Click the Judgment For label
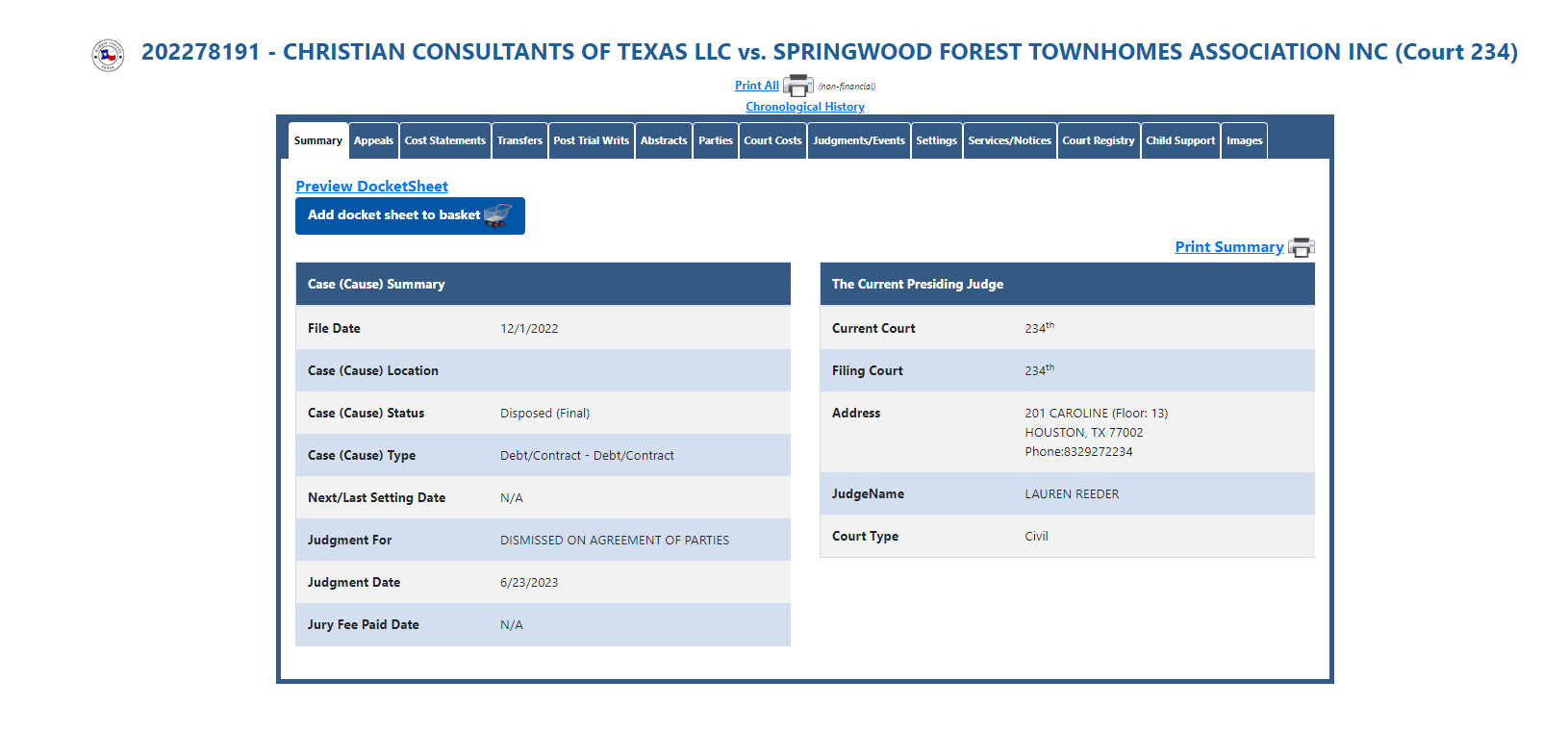The height and width of the screenshot is (731, 1568). 350,541
